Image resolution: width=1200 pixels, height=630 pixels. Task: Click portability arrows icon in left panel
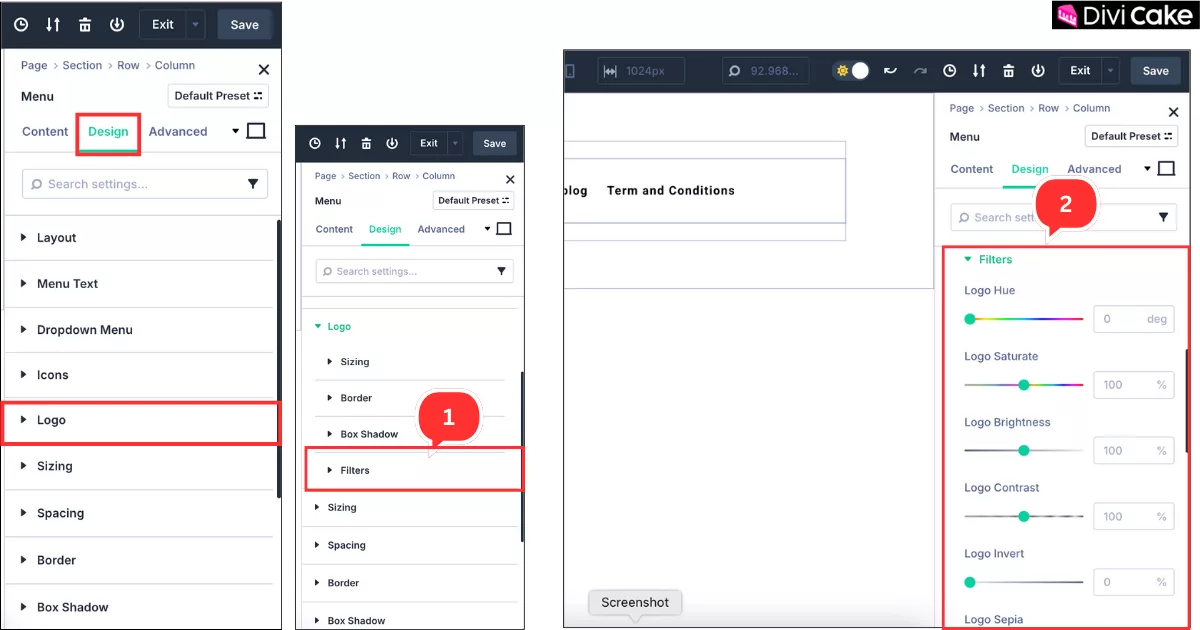tap(53, 25)
